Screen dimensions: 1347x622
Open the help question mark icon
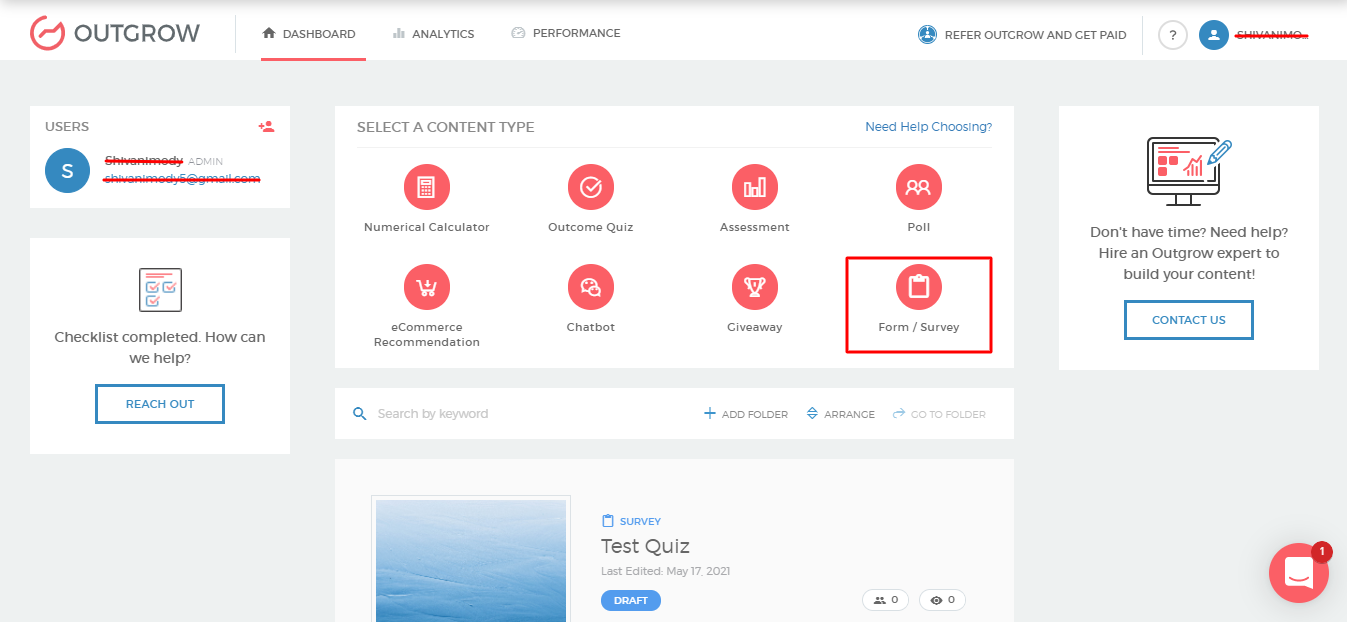pyautogui.click(x=1173, y=35)
